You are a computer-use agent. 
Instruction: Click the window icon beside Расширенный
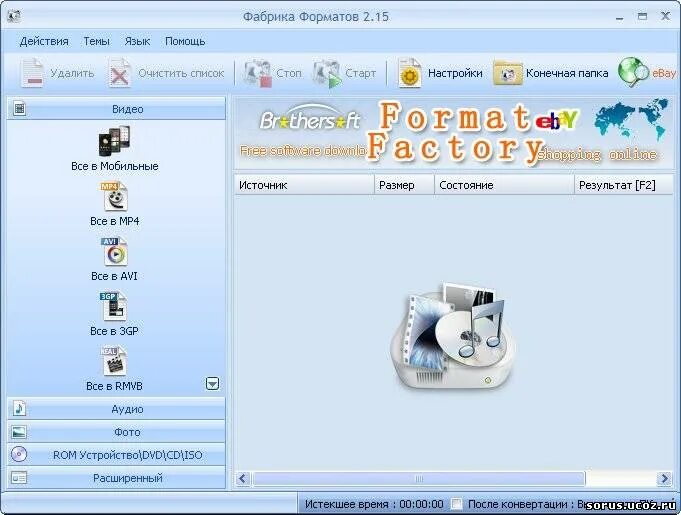coord(19,478)
